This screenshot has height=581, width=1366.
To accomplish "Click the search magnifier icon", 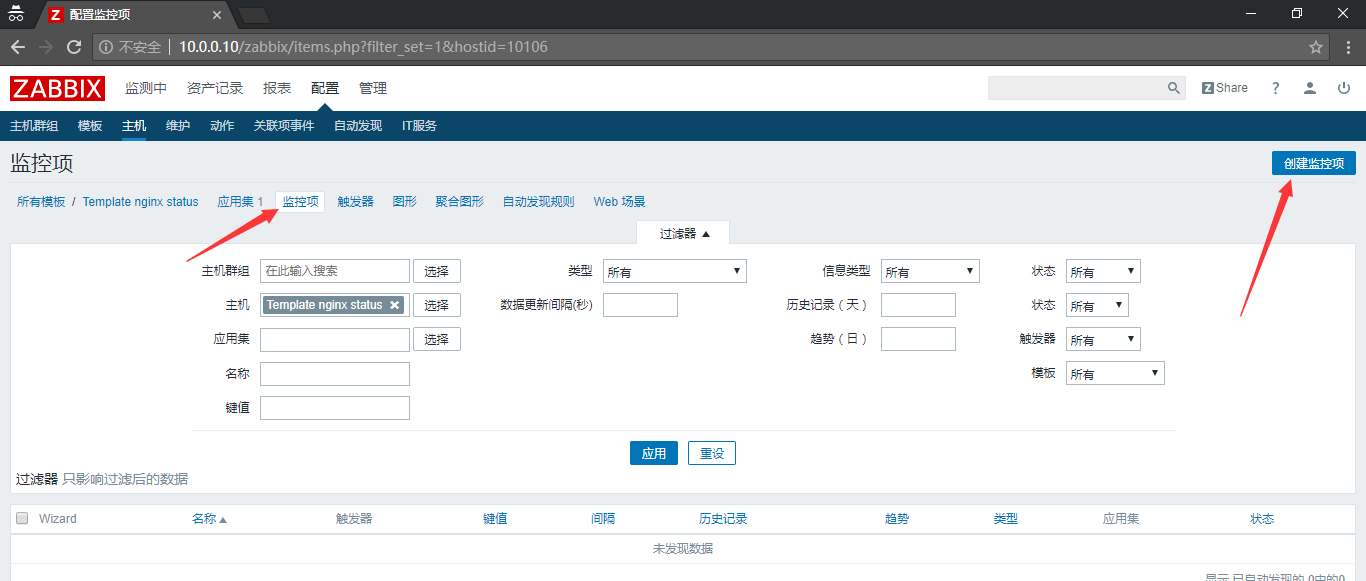I will pyautogui.click(x=1174, y=88).
